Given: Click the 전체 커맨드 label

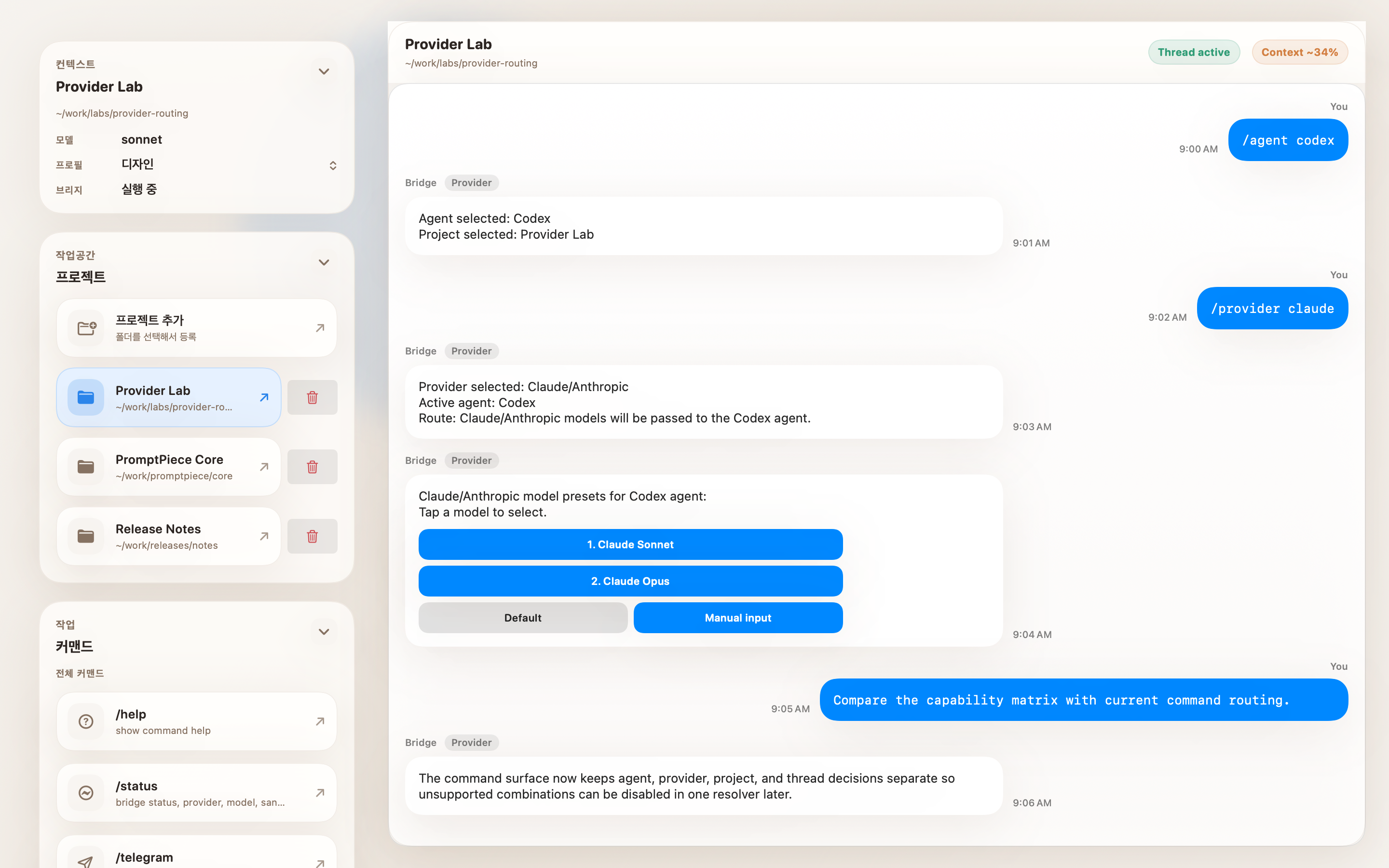Looking at the screenshot, I should (80, 673).
